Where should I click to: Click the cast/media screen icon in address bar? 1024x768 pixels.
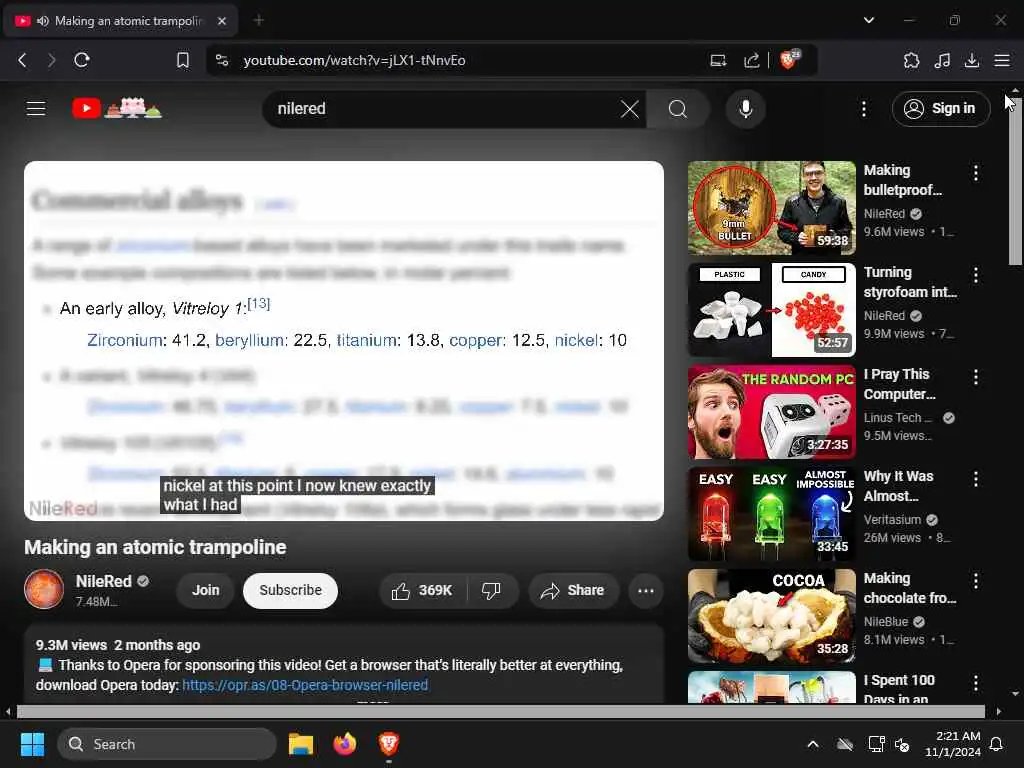point(718,60)
